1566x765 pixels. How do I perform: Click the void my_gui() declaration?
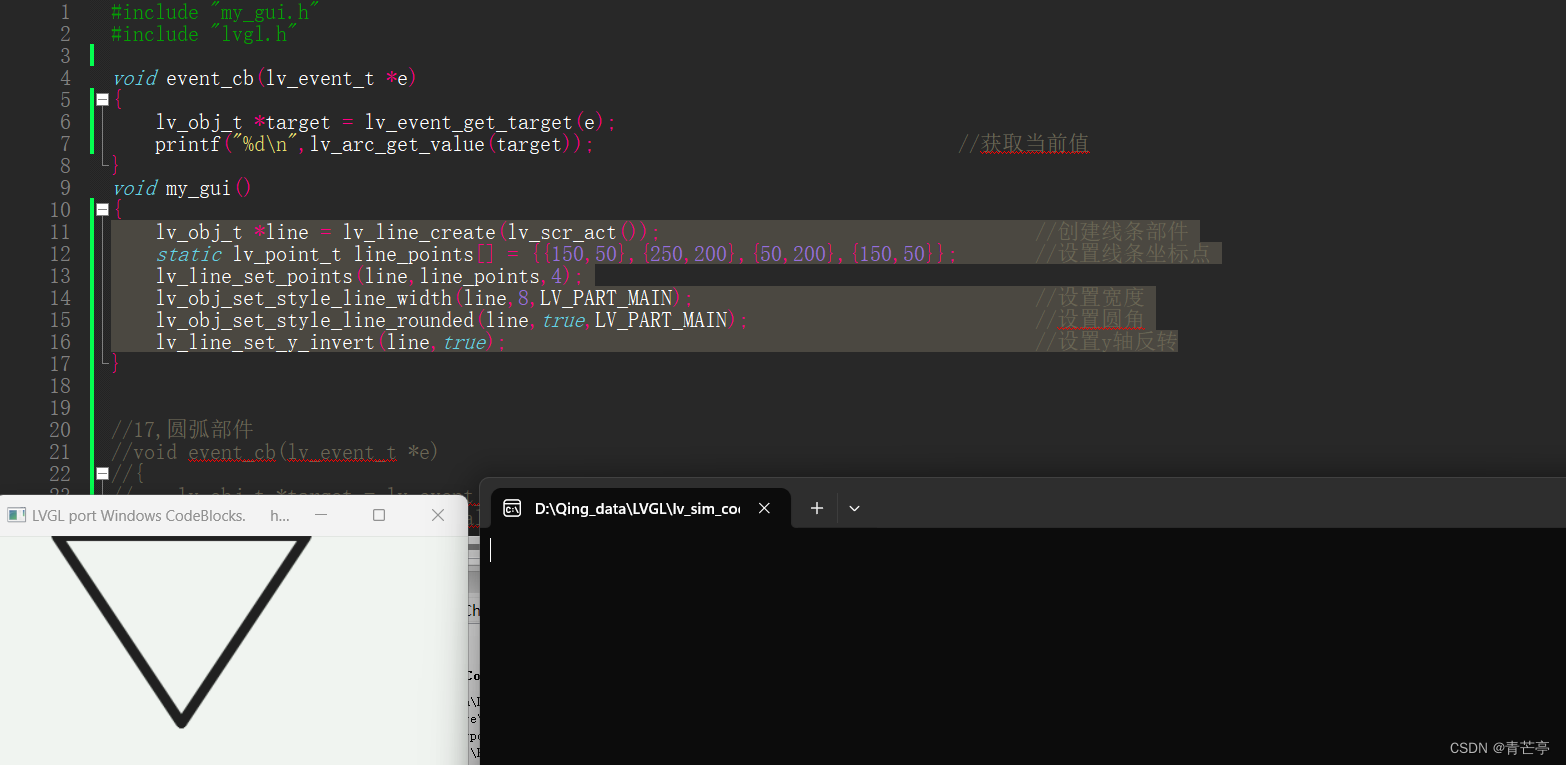coord(181,188)
